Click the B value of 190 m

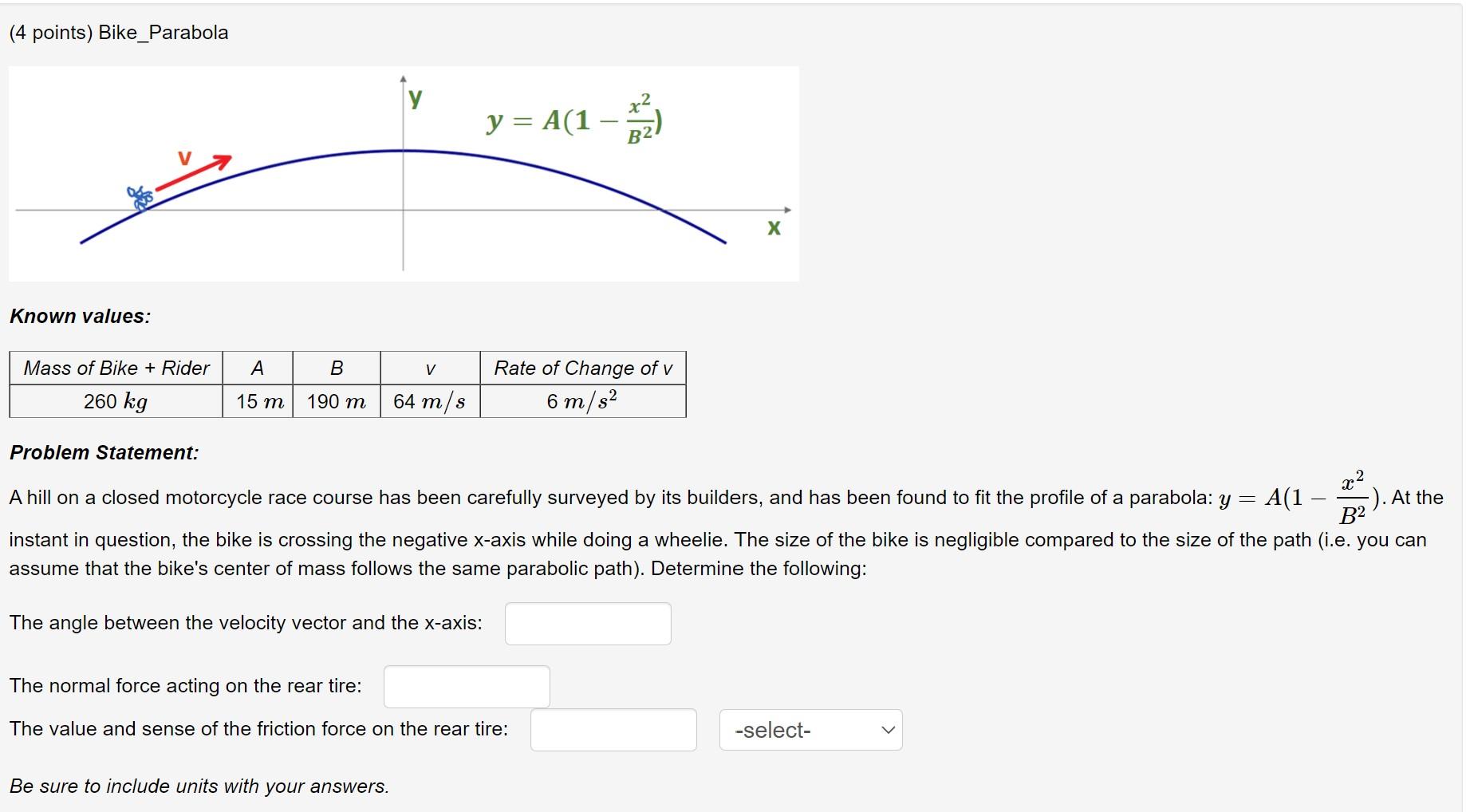tap(335, 402)
